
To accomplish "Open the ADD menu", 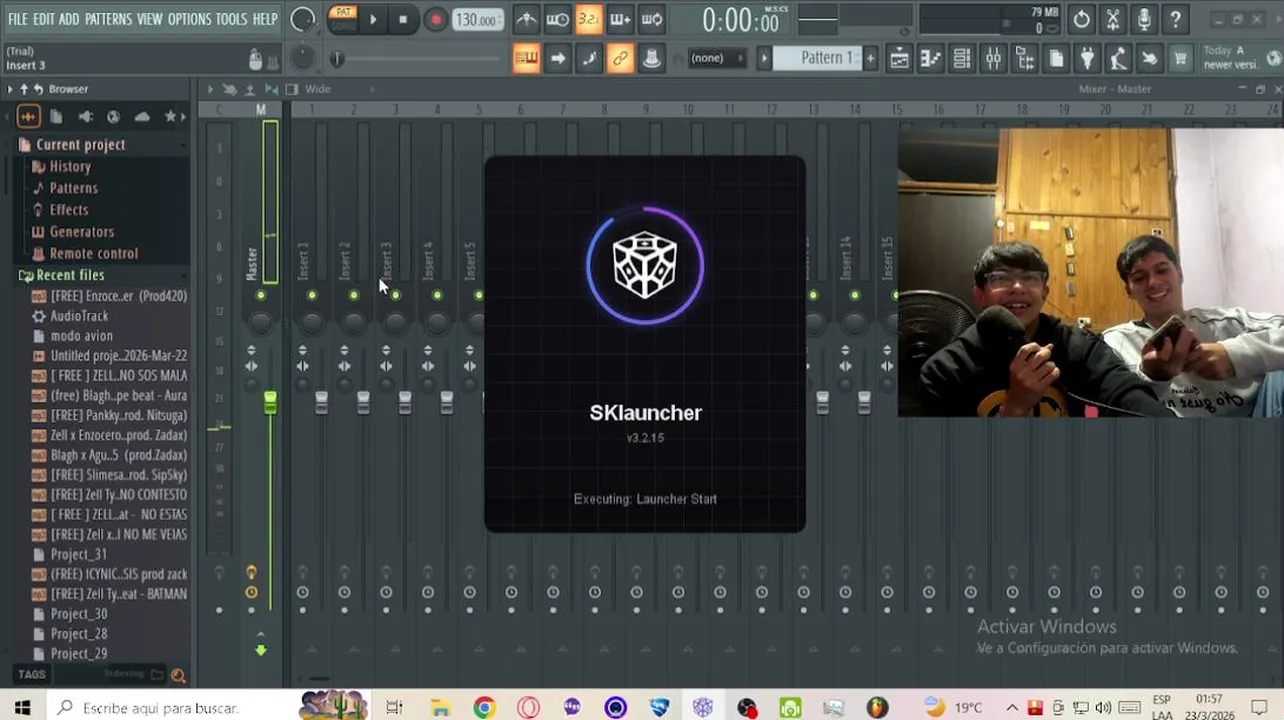I will point(69,19).
